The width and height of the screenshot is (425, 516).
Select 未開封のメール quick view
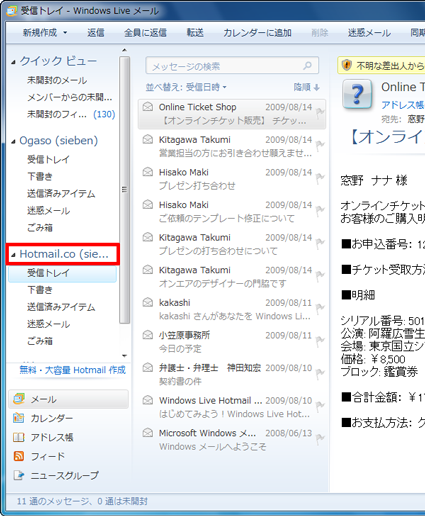[57, 80]
